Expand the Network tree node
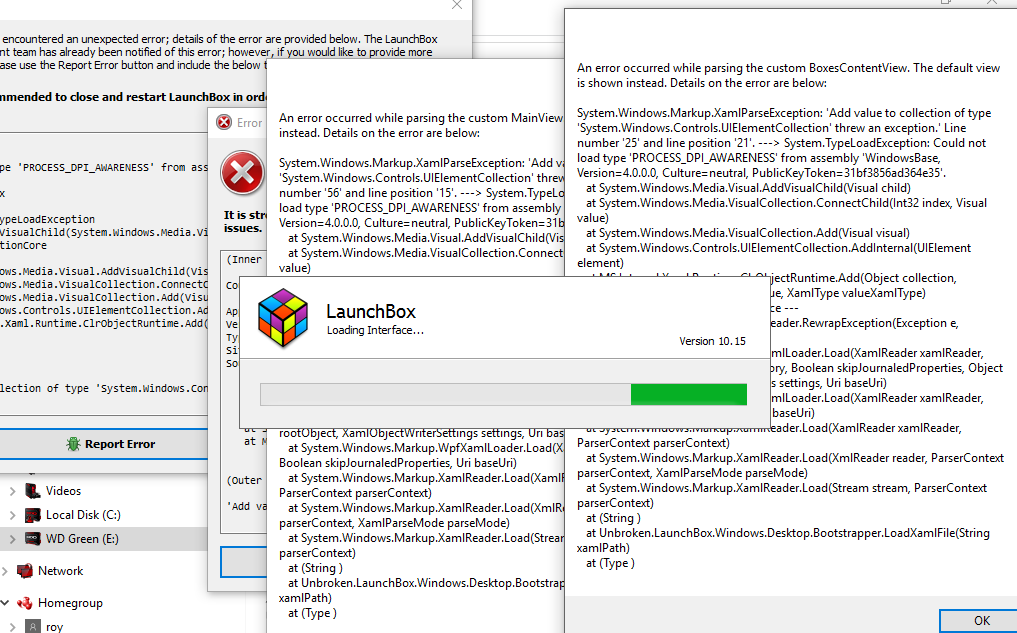Screen dimensions: 1017x633 5,571
